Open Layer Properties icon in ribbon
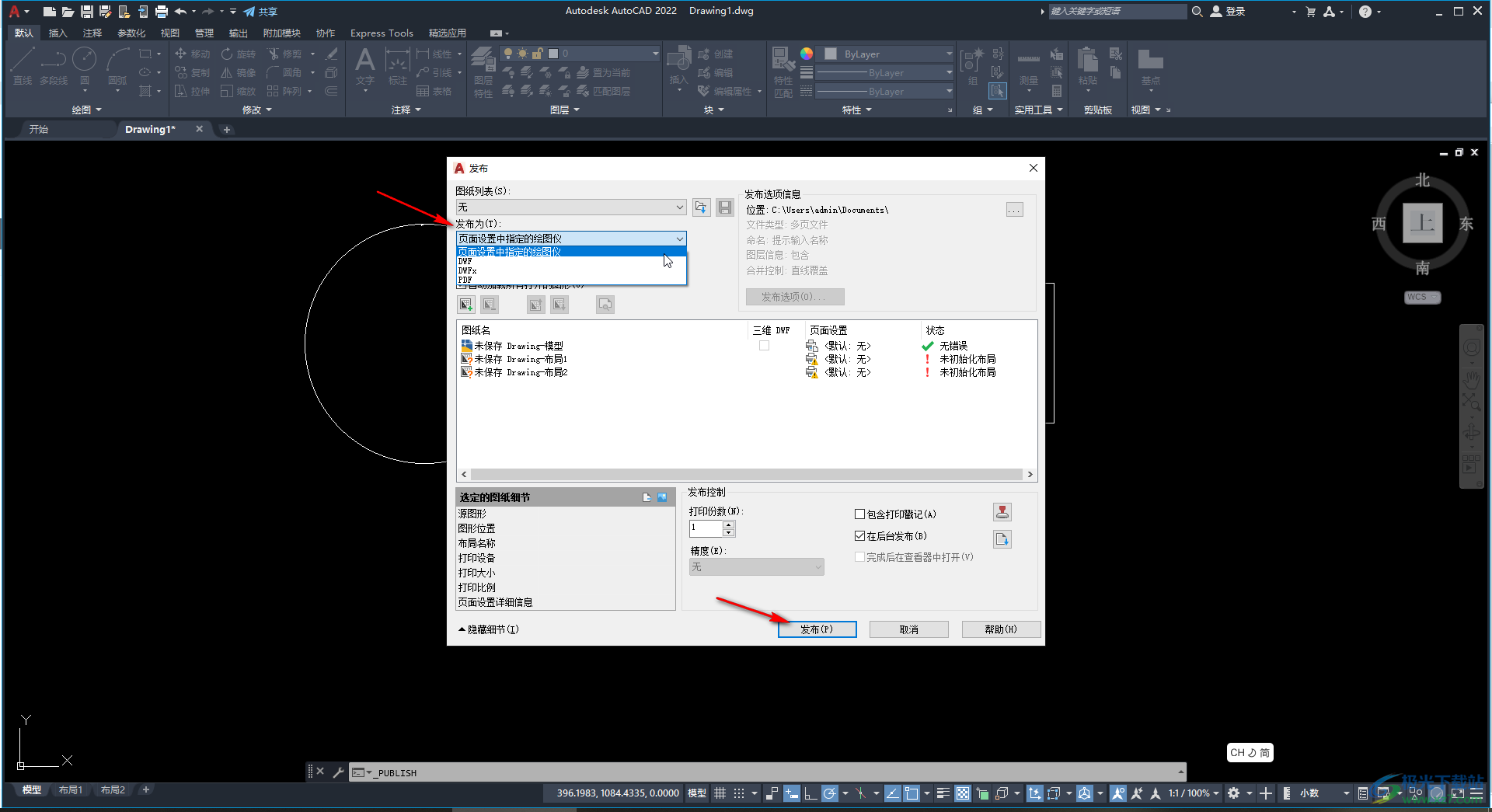The height and width of the screenshot is (812, 1492). pos(483,61)
